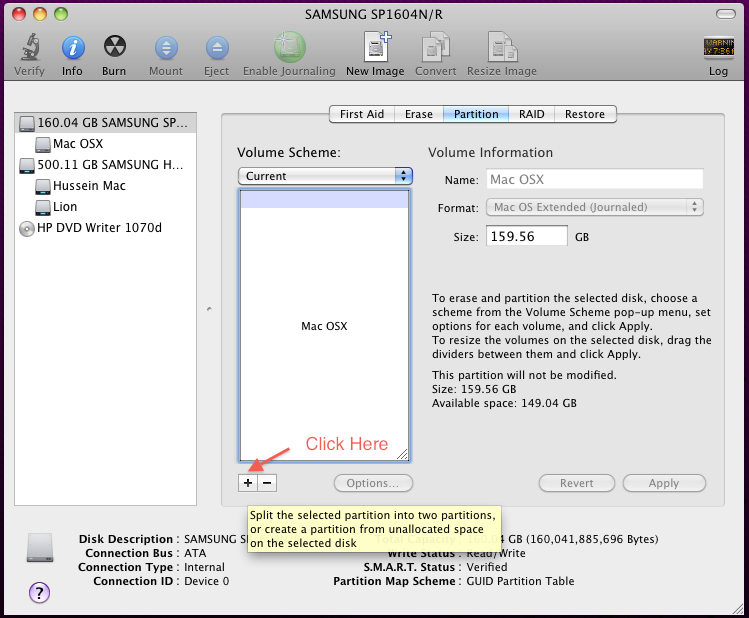
Task: Click the Eject toolbar icon
Action: tap(217, 48)
